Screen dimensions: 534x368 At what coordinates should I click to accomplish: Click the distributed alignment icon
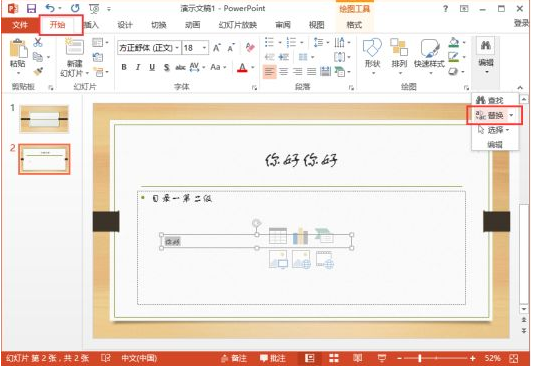[x=326, y=71]
